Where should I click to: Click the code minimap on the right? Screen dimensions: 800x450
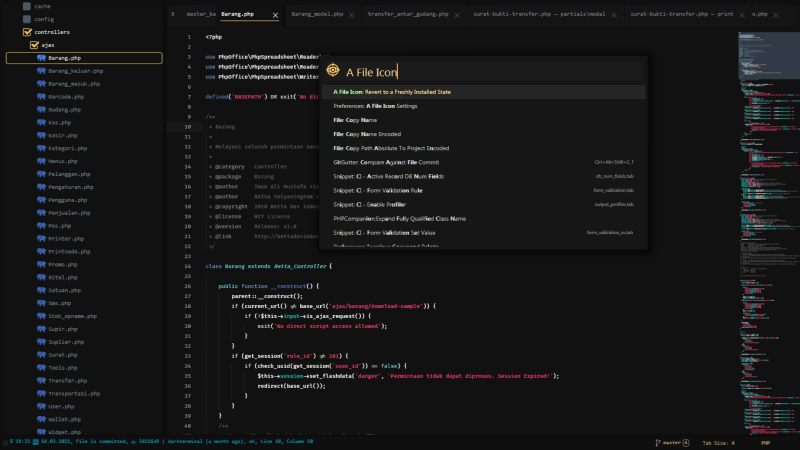tap(768, 232)
